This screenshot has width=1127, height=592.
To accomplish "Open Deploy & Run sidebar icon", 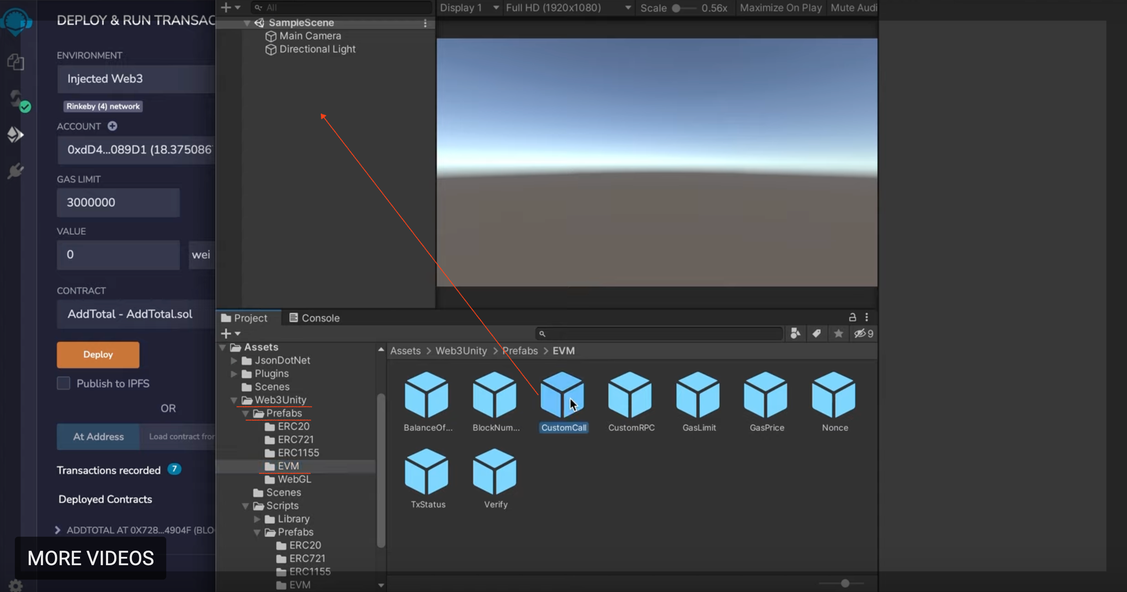I will [15, 134].
